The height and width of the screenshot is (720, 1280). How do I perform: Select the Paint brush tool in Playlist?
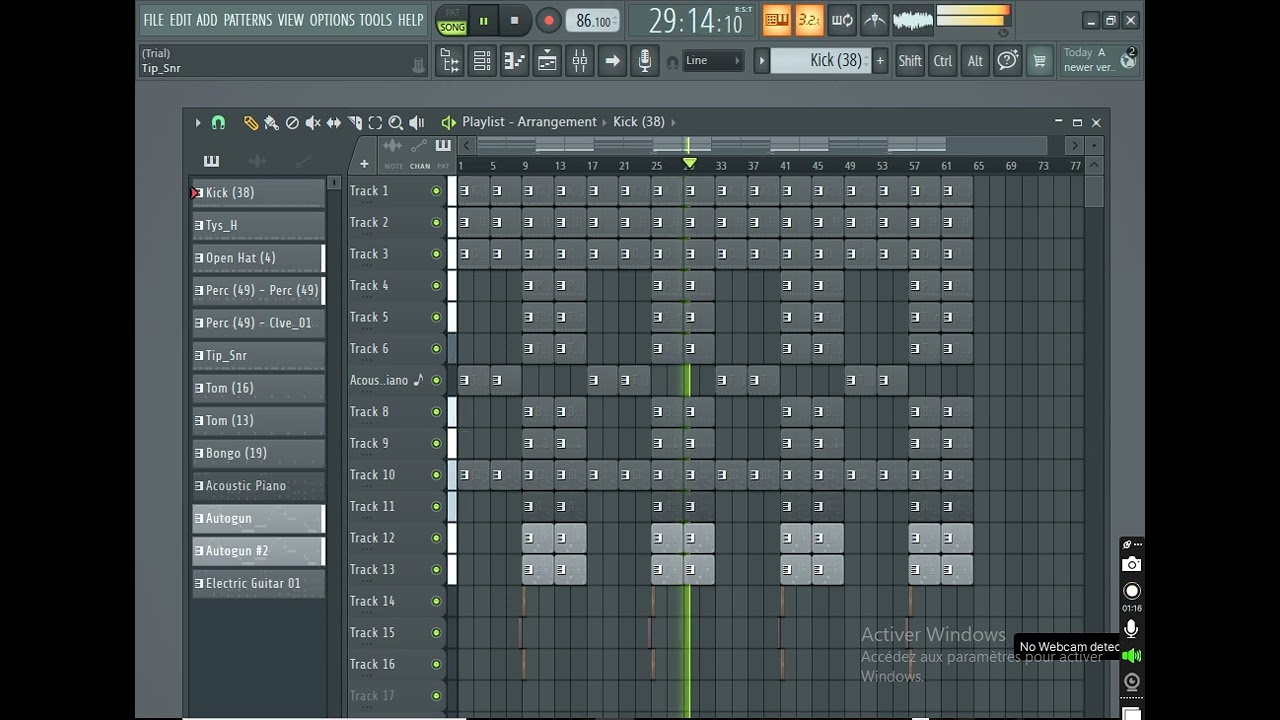point(271,123)
